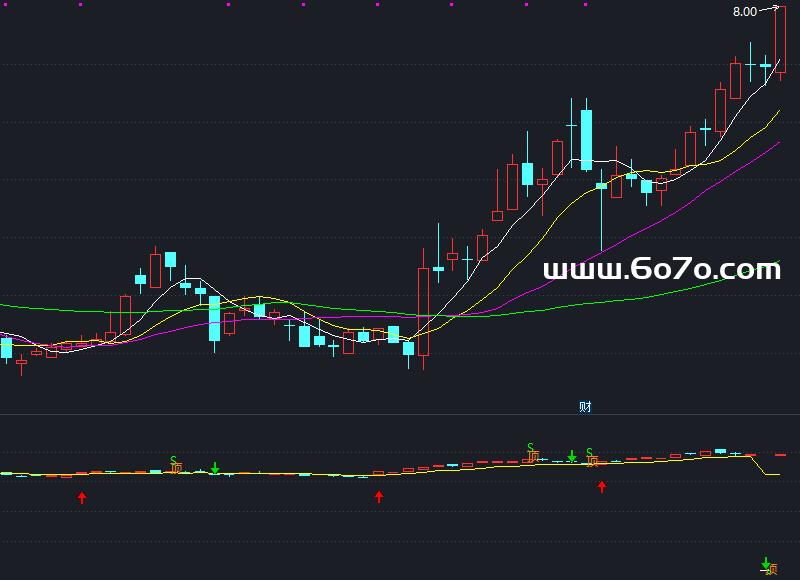Click the 财 financial marker icon
The width and height of the screenshot is (800, 580).
click(x=585, y=407)
